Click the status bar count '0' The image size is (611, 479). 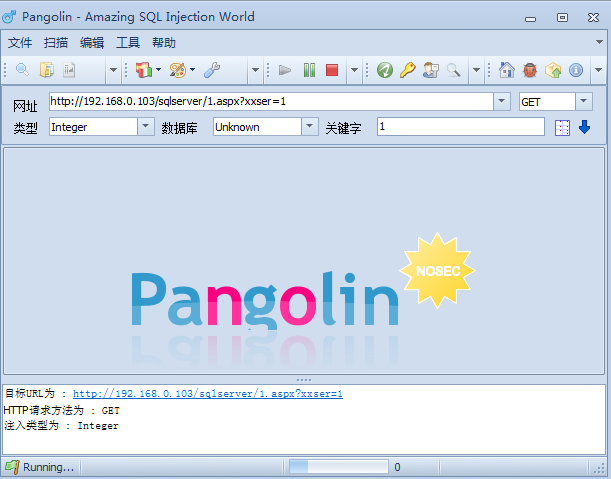coord(397,467)
